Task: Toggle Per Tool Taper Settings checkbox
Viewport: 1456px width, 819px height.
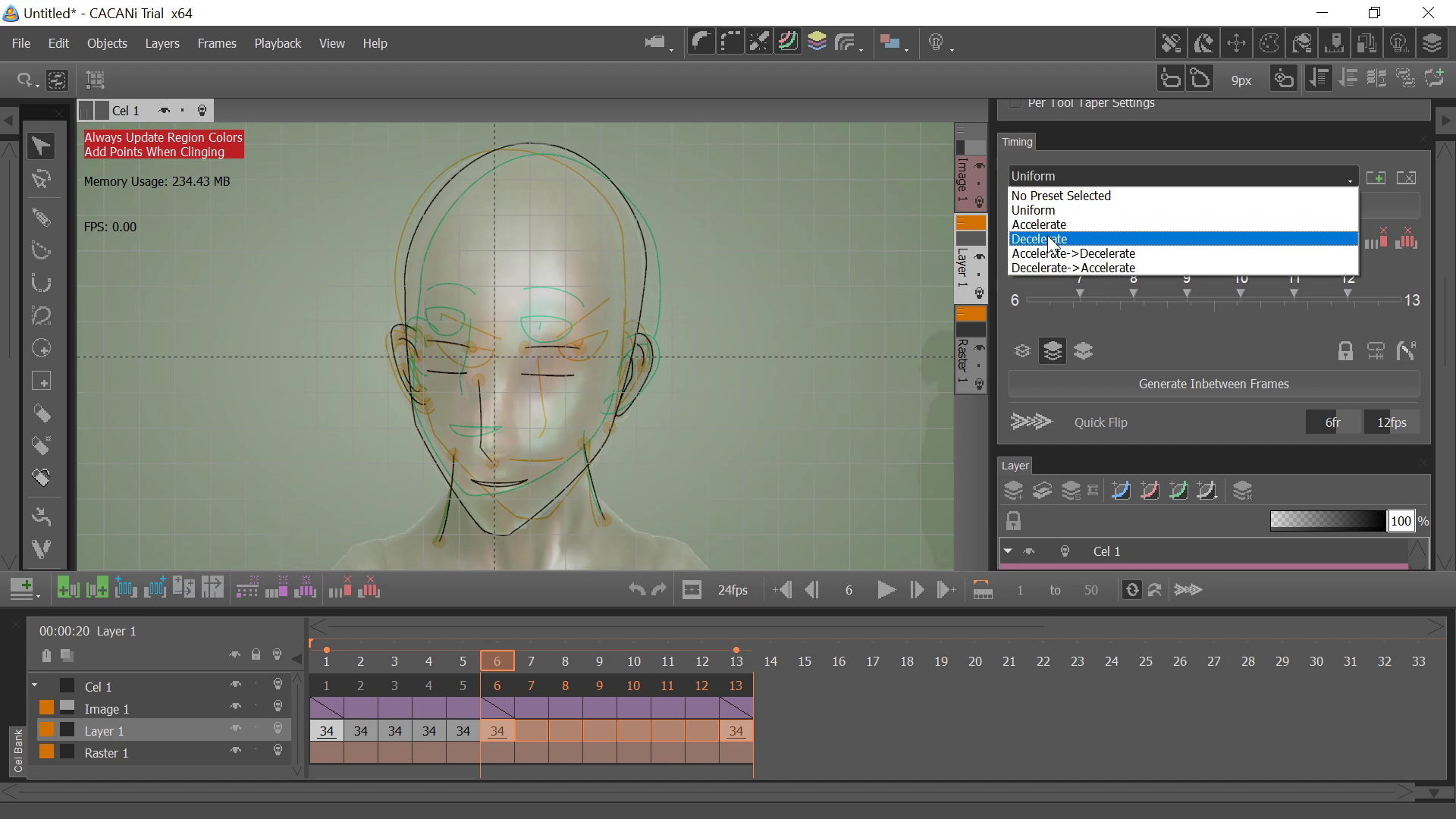Action: (1015, 103)
